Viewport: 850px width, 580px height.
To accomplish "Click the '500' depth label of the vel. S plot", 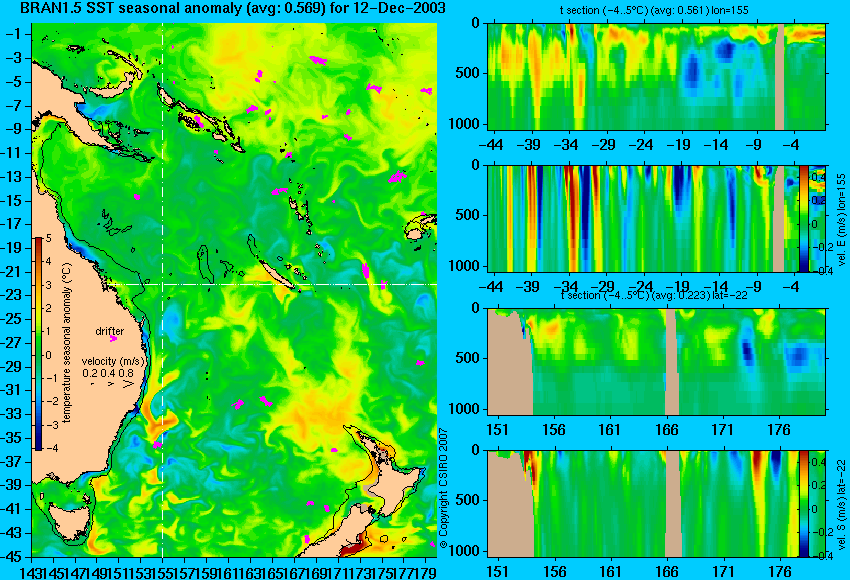I will point(468,500).
